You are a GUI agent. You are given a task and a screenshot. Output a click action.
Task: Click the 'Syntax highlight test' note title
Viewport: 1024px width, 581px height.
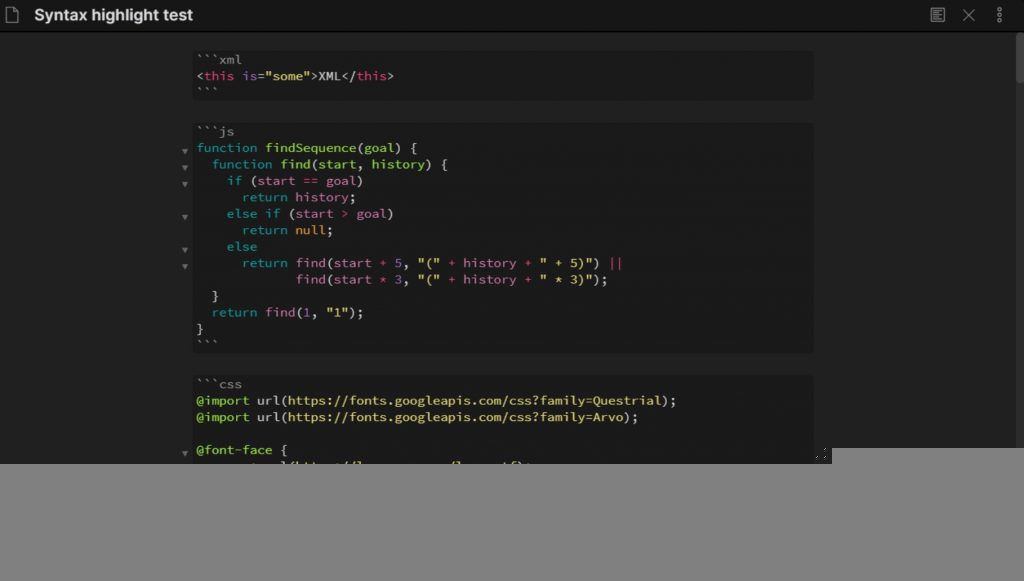pos(113,15)
